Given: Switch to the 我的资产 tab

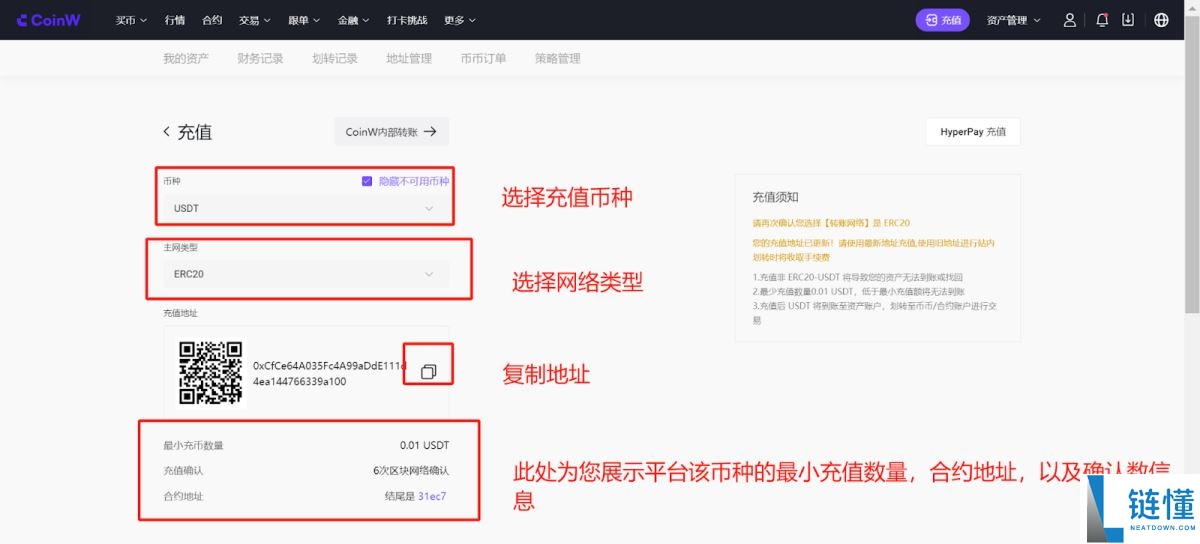Looking at the screenshot, I should (186, 58).
